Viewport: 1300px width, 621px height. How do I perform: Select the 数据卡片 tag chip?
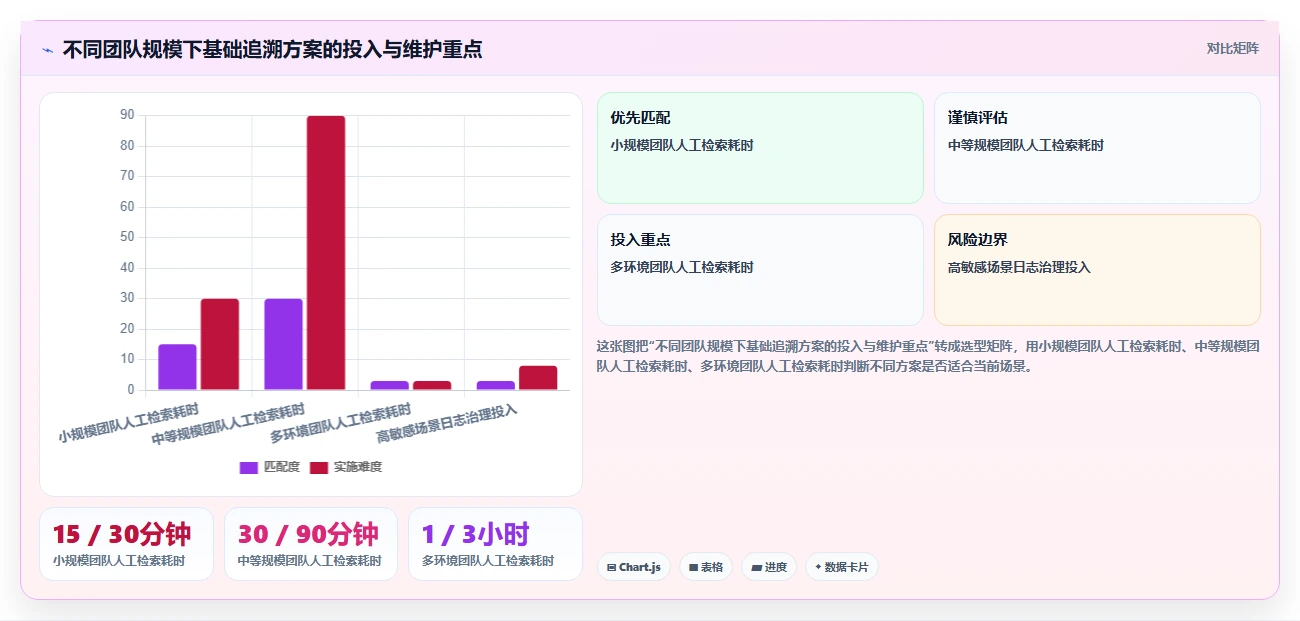[842, 567]
